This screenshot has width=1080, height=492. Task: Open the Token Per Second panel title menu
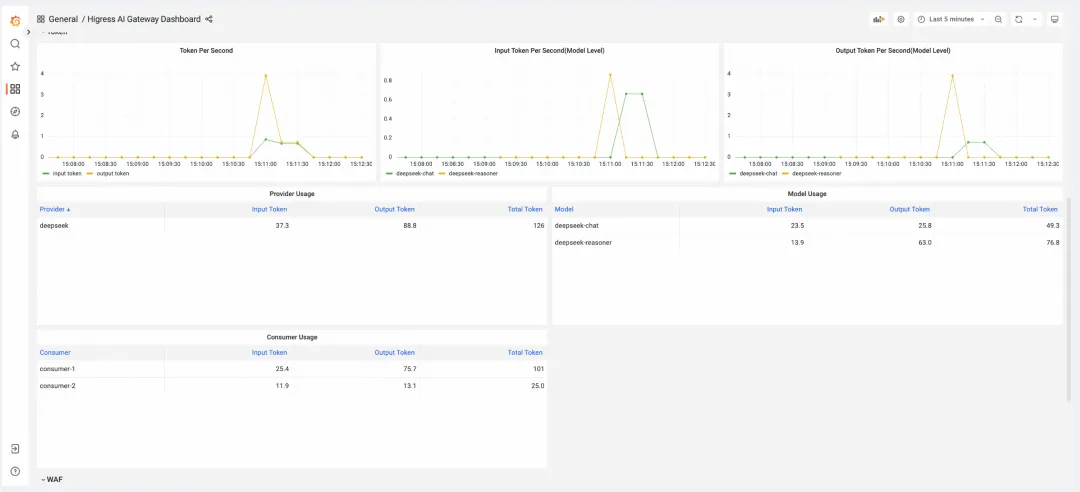206,50
